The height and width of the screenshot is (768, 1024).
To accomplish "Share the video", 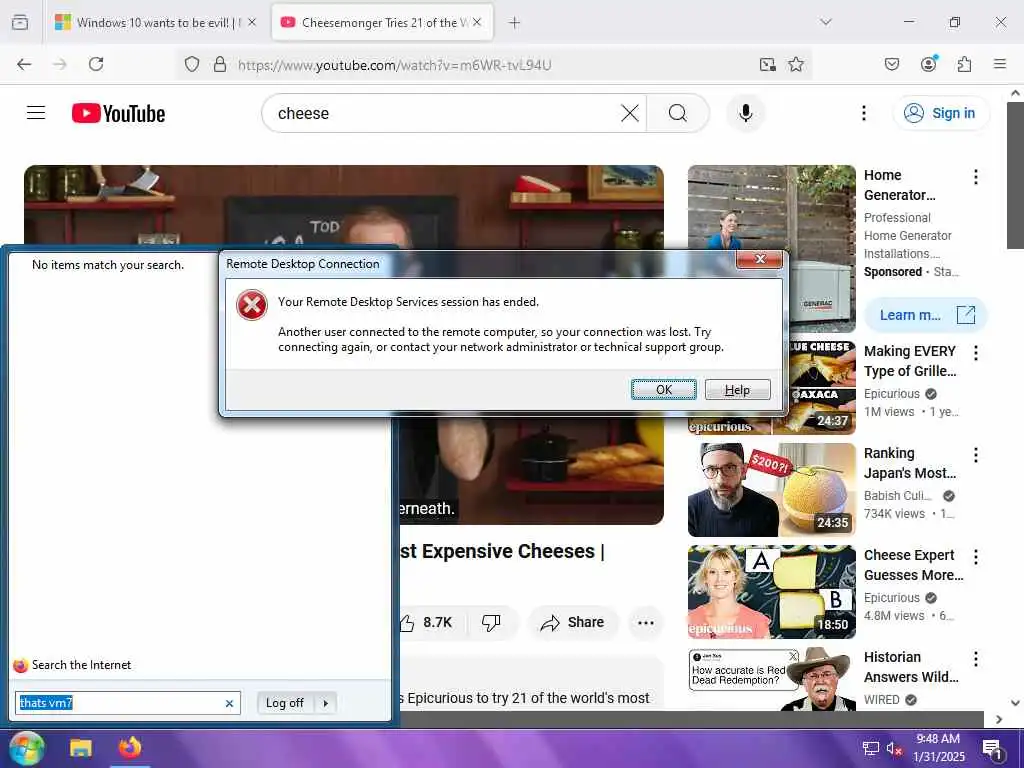I will [x=573, y=622].
